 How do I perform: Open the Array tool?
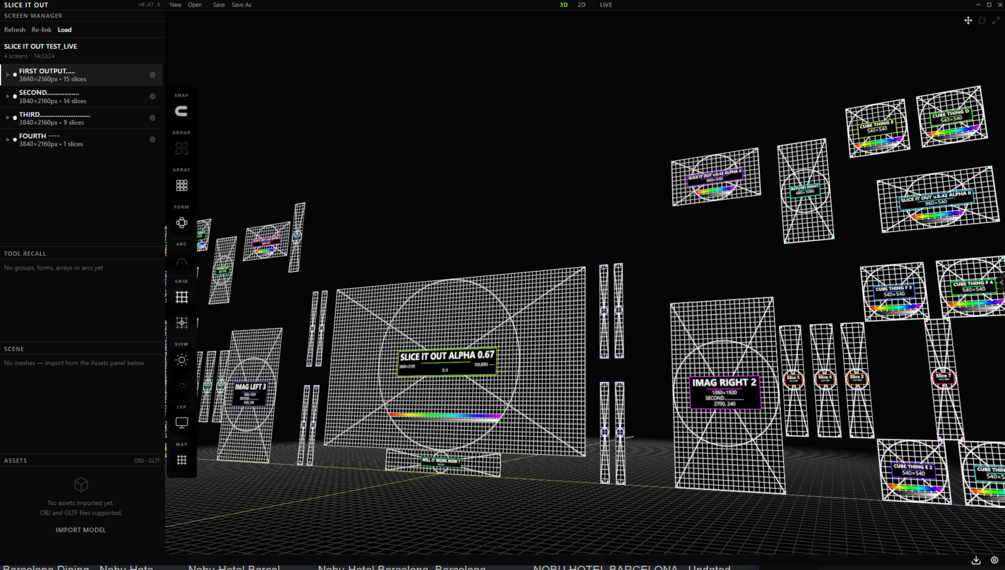click(x=181, y=185)
